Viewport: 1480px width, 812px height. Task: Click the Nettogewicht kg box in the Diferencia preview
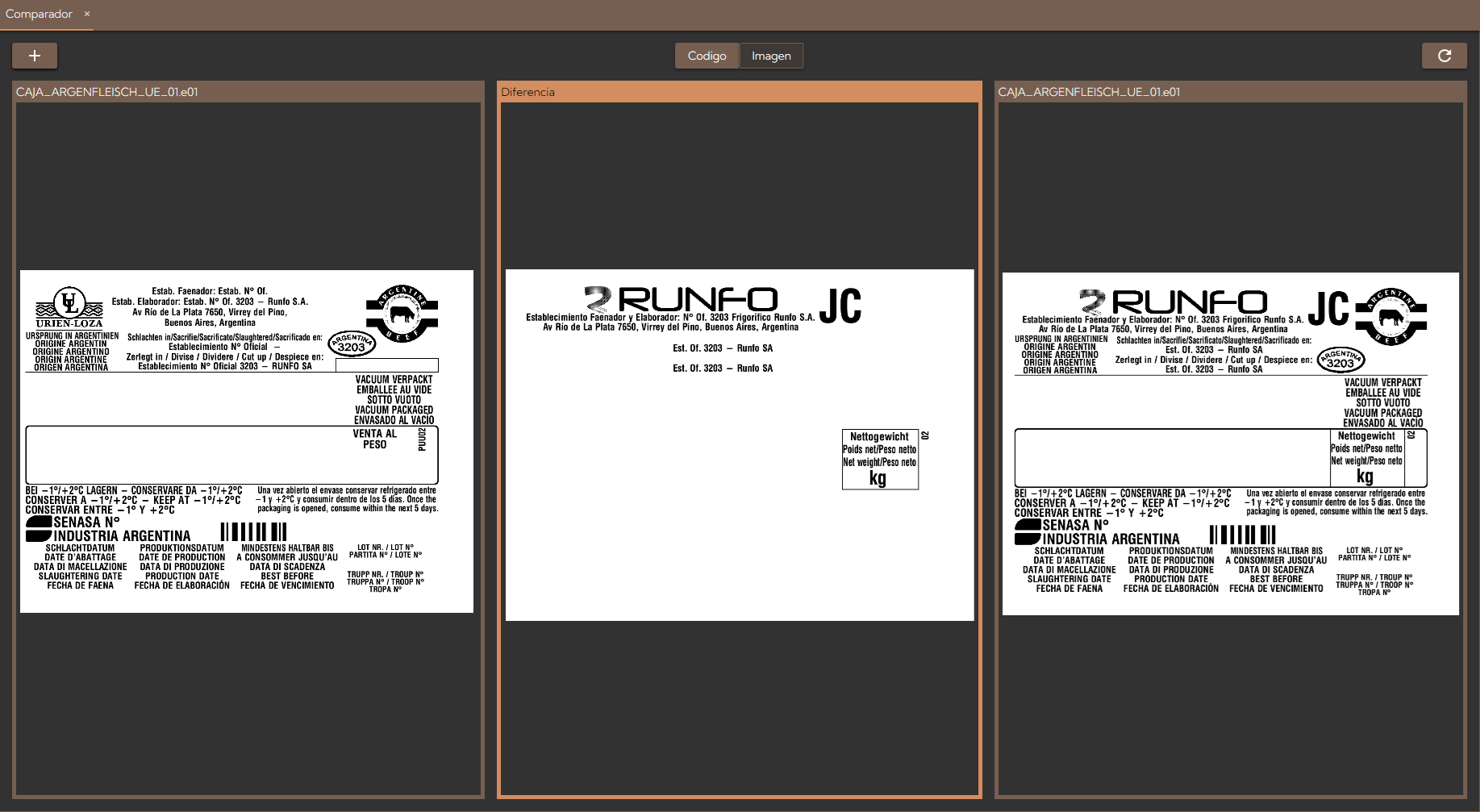(x=880, y=459)
